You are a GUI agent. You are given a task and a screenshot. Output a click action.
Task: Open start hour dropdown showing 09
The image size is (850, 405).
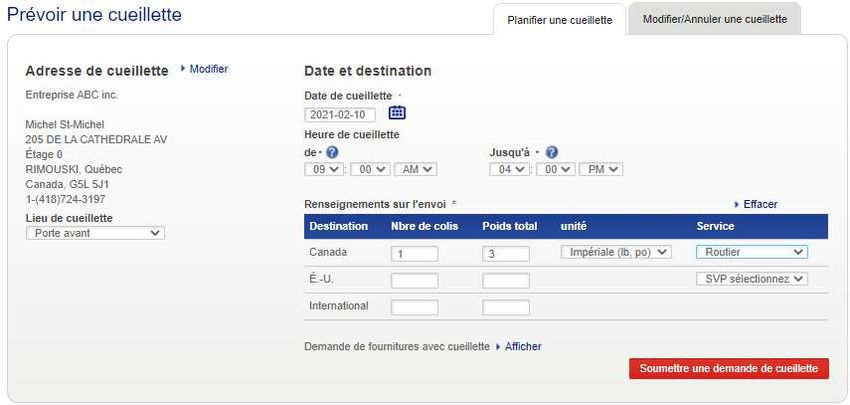coord(323,169)
